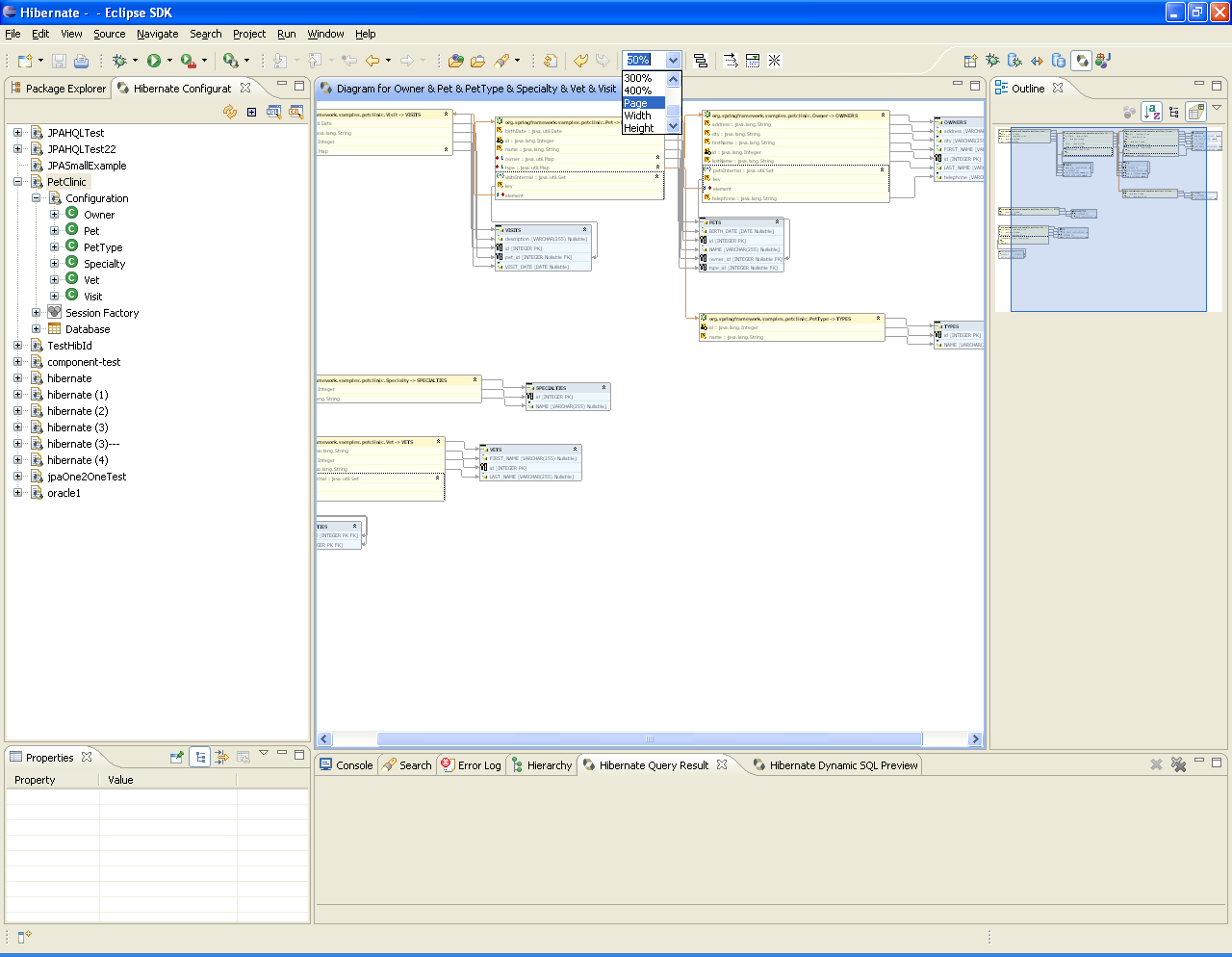Expand the Owner class tree node

(55, 215)
